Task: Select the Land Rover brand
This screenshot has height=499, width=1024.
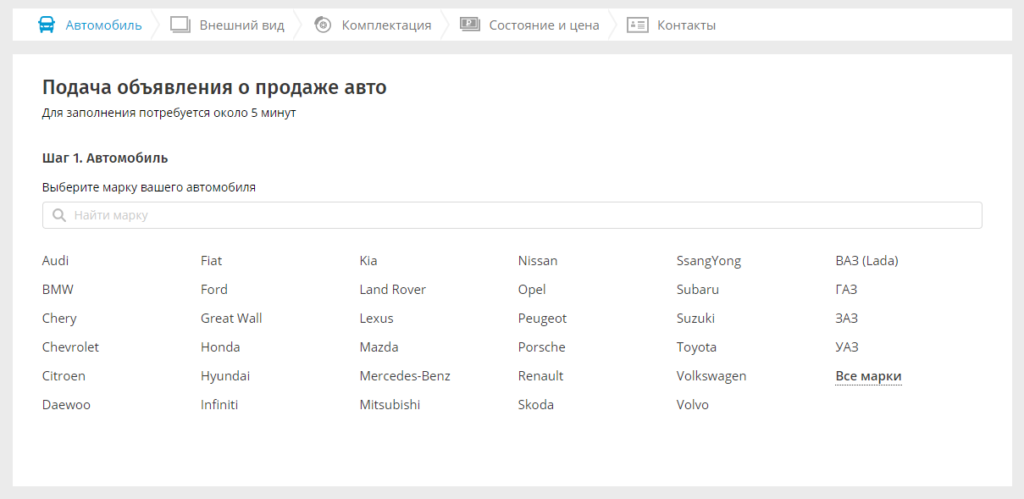Action: pos(392,289)
